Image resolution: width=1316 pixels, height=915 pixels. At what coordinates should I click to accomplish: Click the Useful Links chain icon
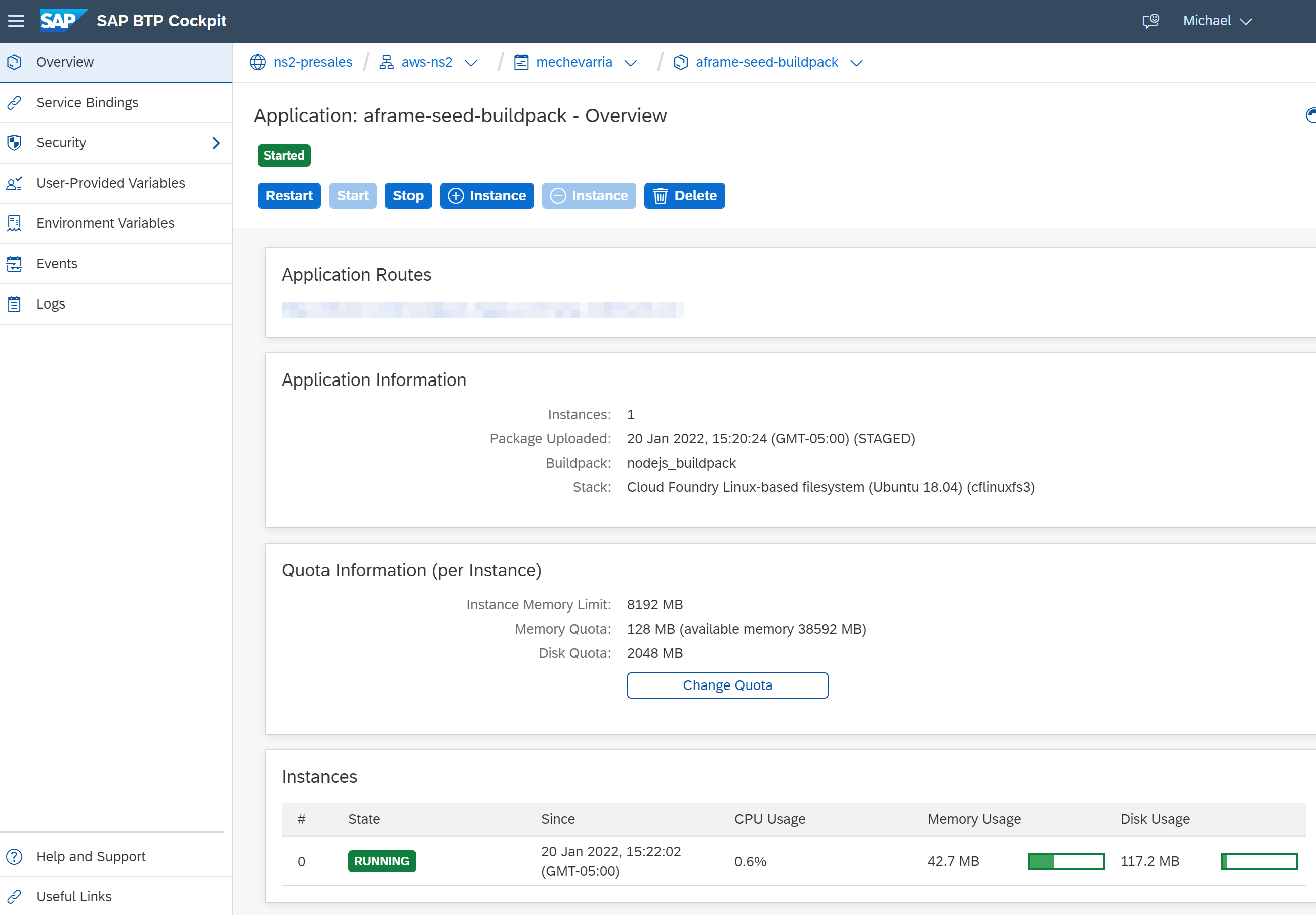click(x=14, y=897)
